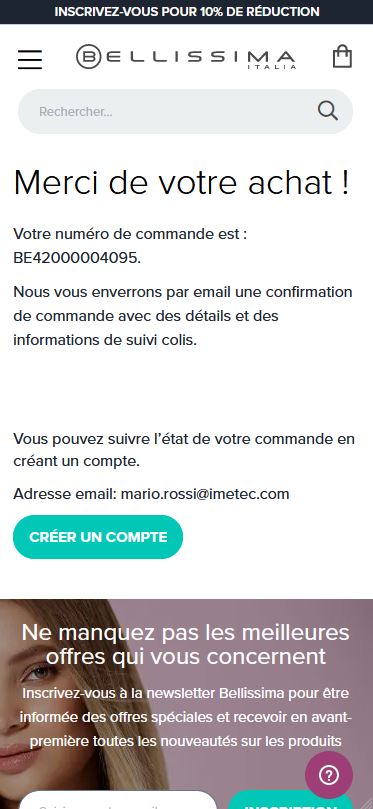Click the Votre numéro de commande line
Viewport: 373px width, 809px height.
click(130, 234)
